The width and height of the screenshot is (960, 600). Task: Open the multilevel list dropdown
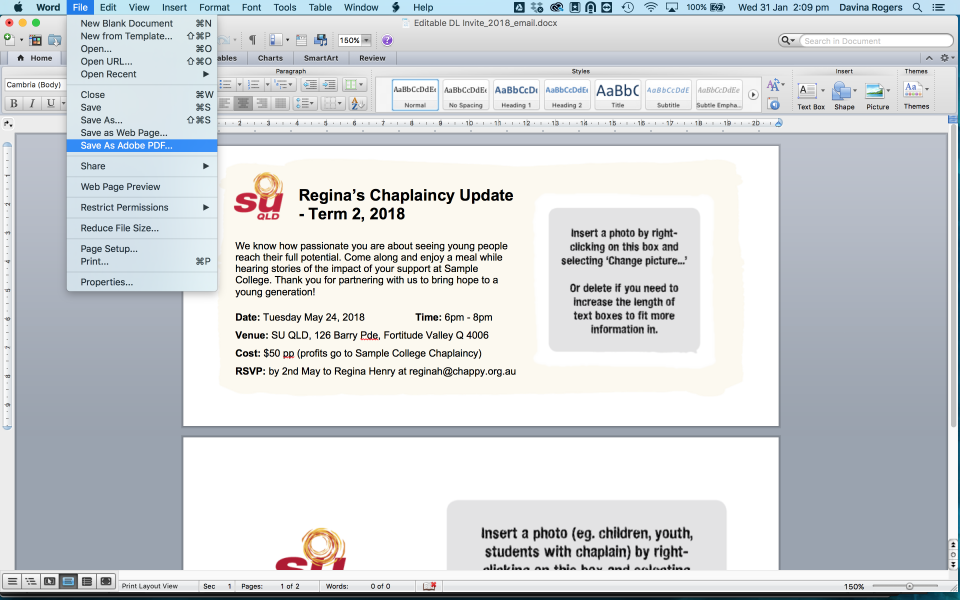click(282, 84)
